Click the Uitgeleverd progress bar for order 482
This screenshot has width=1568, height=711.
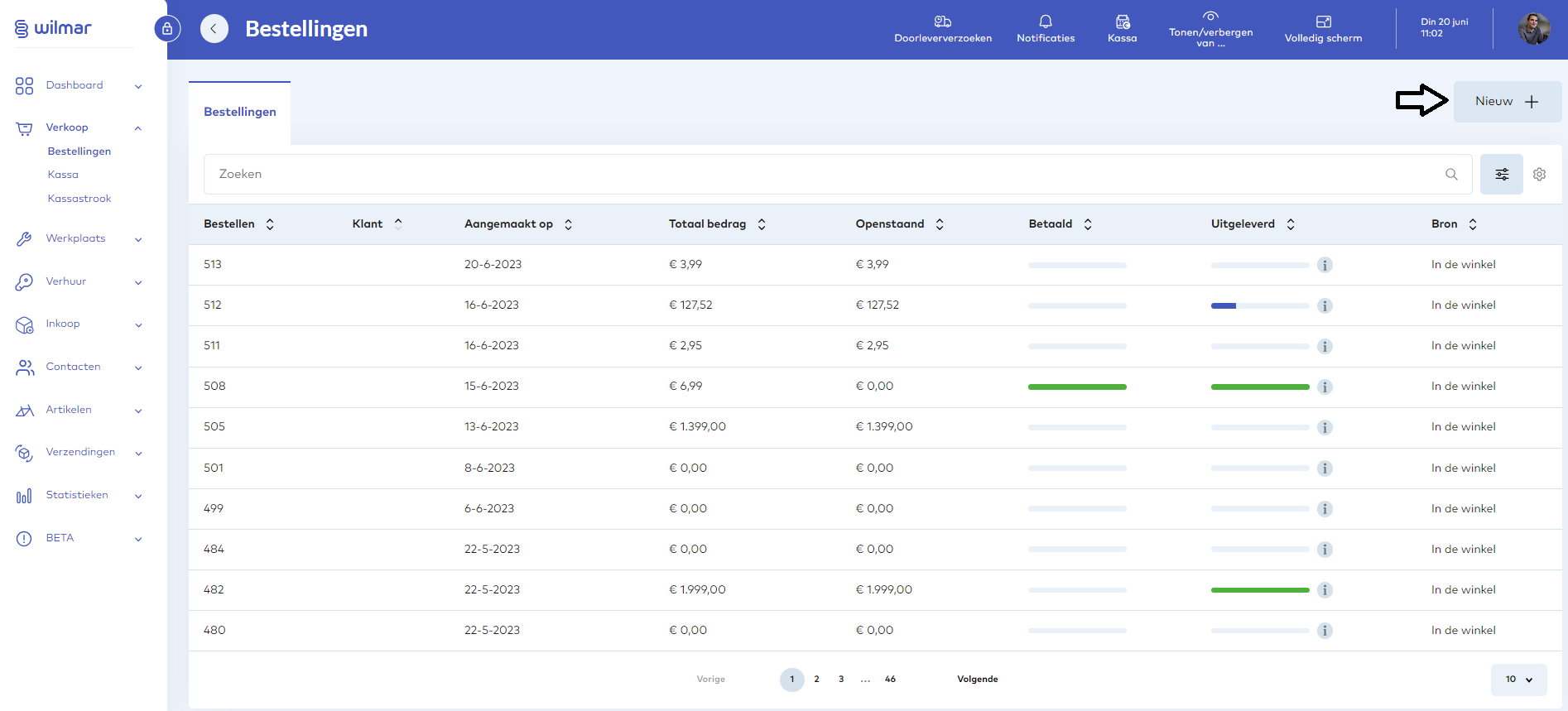[x=1259, y=590]
